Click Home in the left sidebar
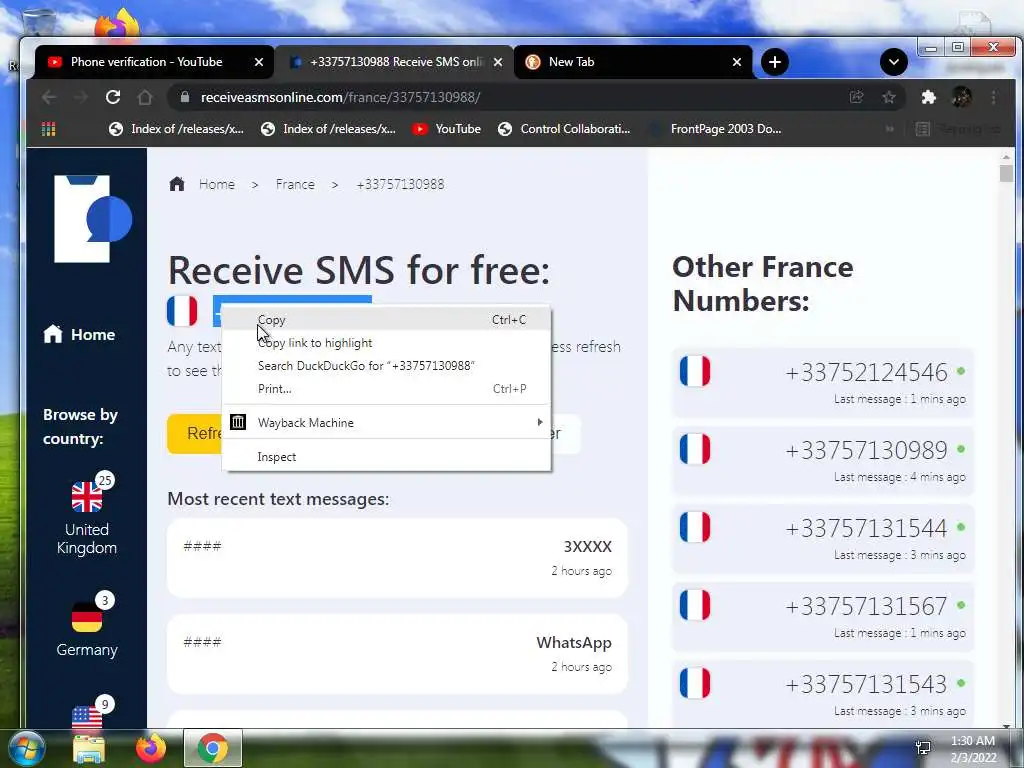 [x=79, y=334]
